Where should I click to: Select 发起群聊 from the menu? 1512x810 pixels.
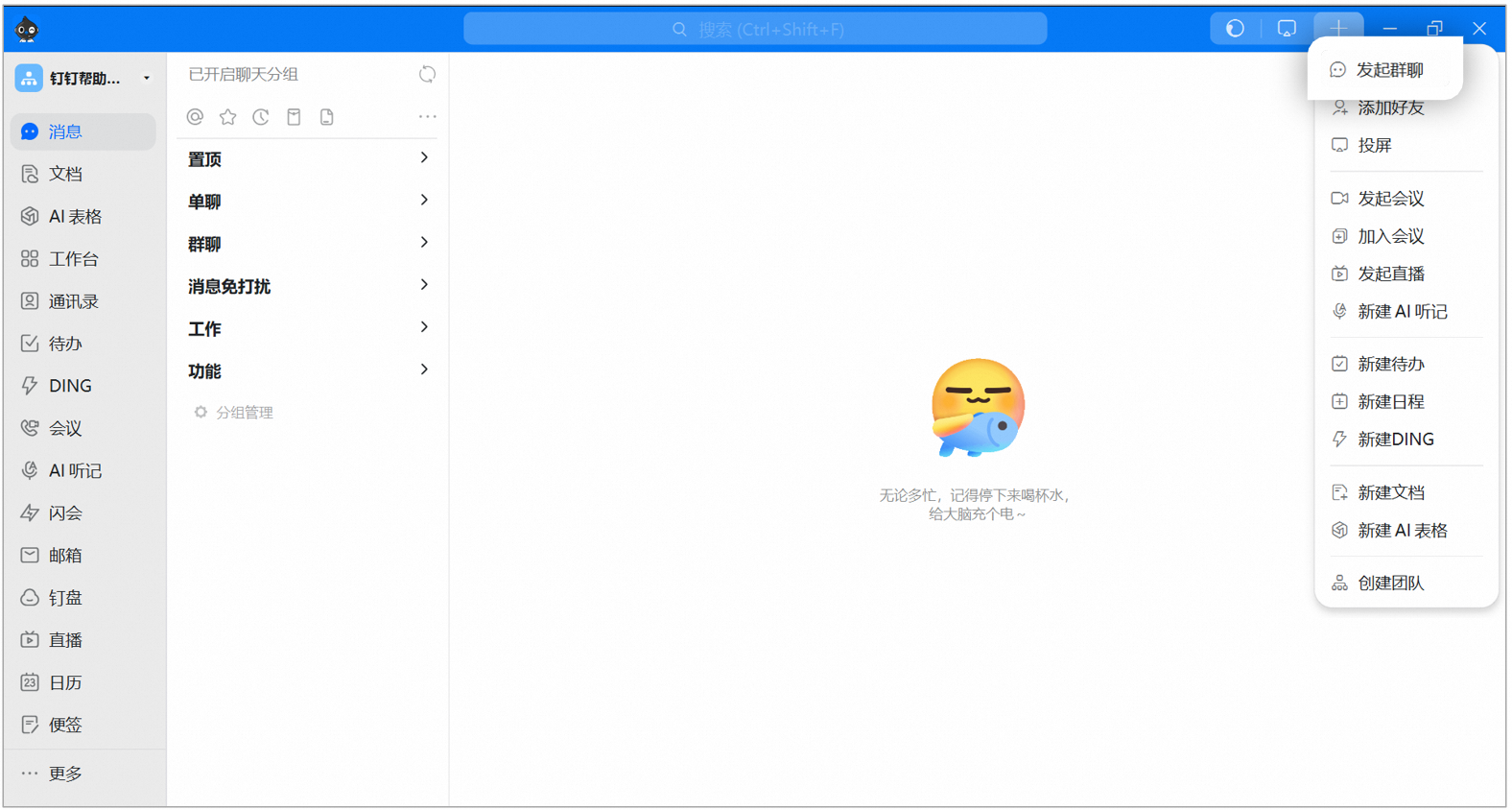click(1388, 70)
